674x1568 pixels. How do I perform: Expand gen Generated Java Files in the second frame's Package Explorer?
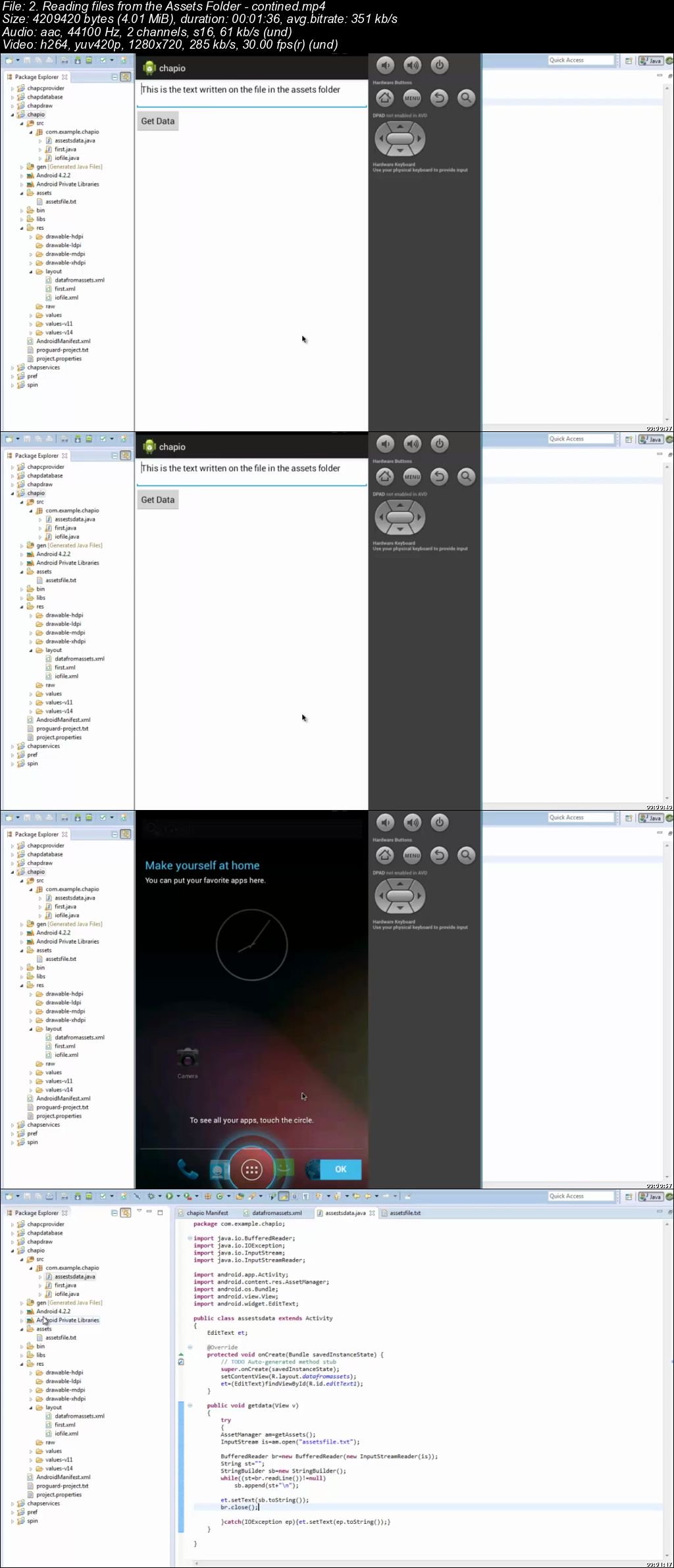tap(21, 545)
